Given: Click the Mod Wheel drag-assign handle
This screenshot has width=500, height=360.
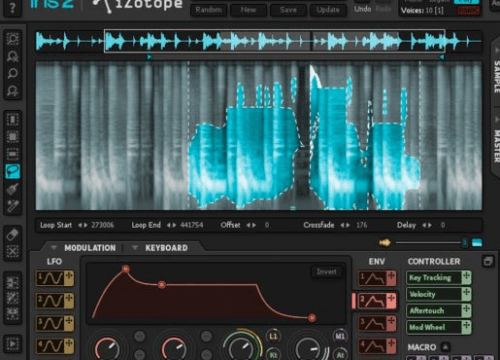Looking at the screenshot, I should pyautogui.click(x=466, y=327).
